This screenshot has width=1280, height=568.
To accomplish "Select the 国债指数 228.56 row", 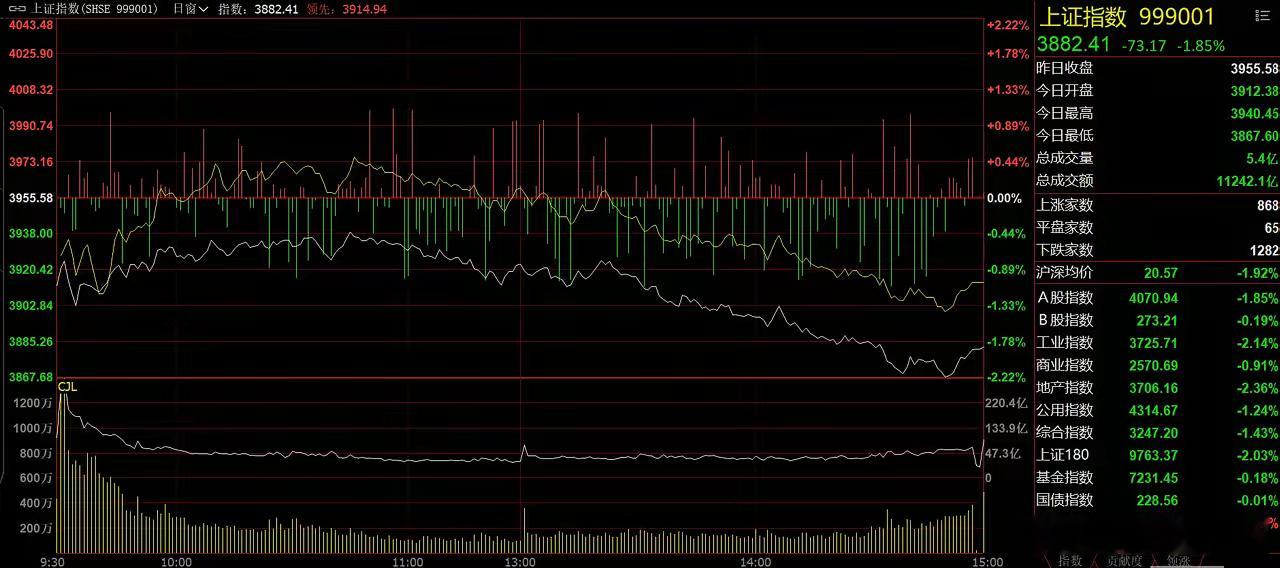I will point(1157,500).
